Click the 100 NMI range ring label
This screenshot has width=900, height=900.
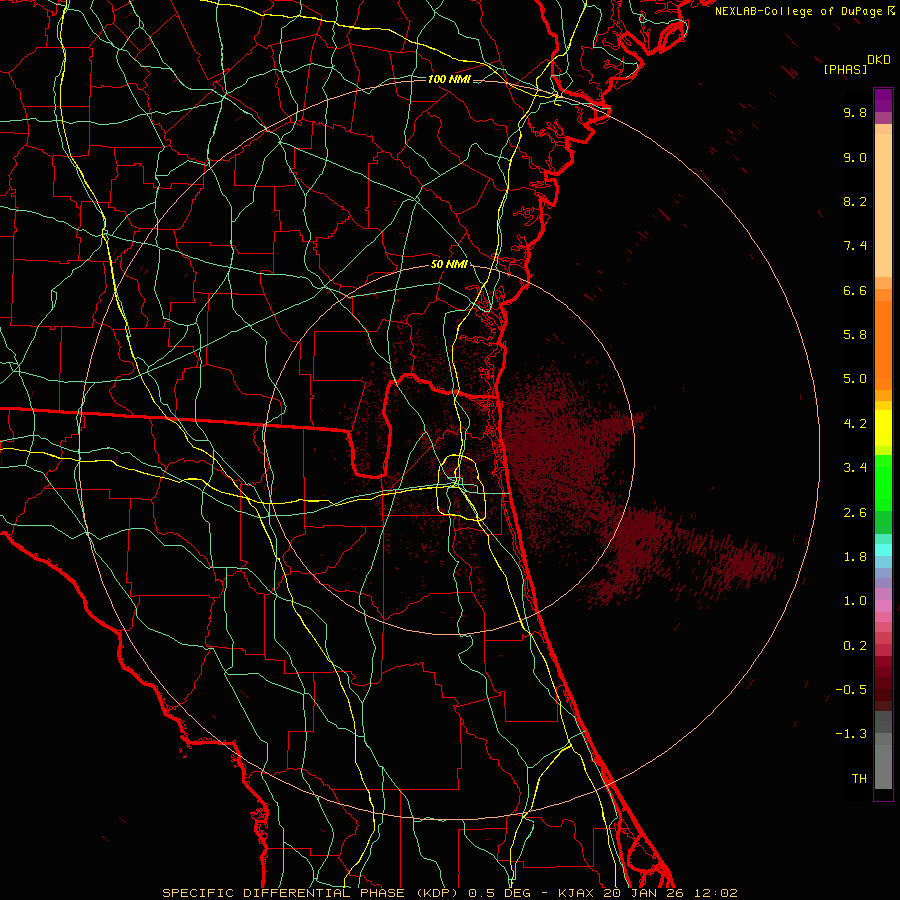[449, 79]
